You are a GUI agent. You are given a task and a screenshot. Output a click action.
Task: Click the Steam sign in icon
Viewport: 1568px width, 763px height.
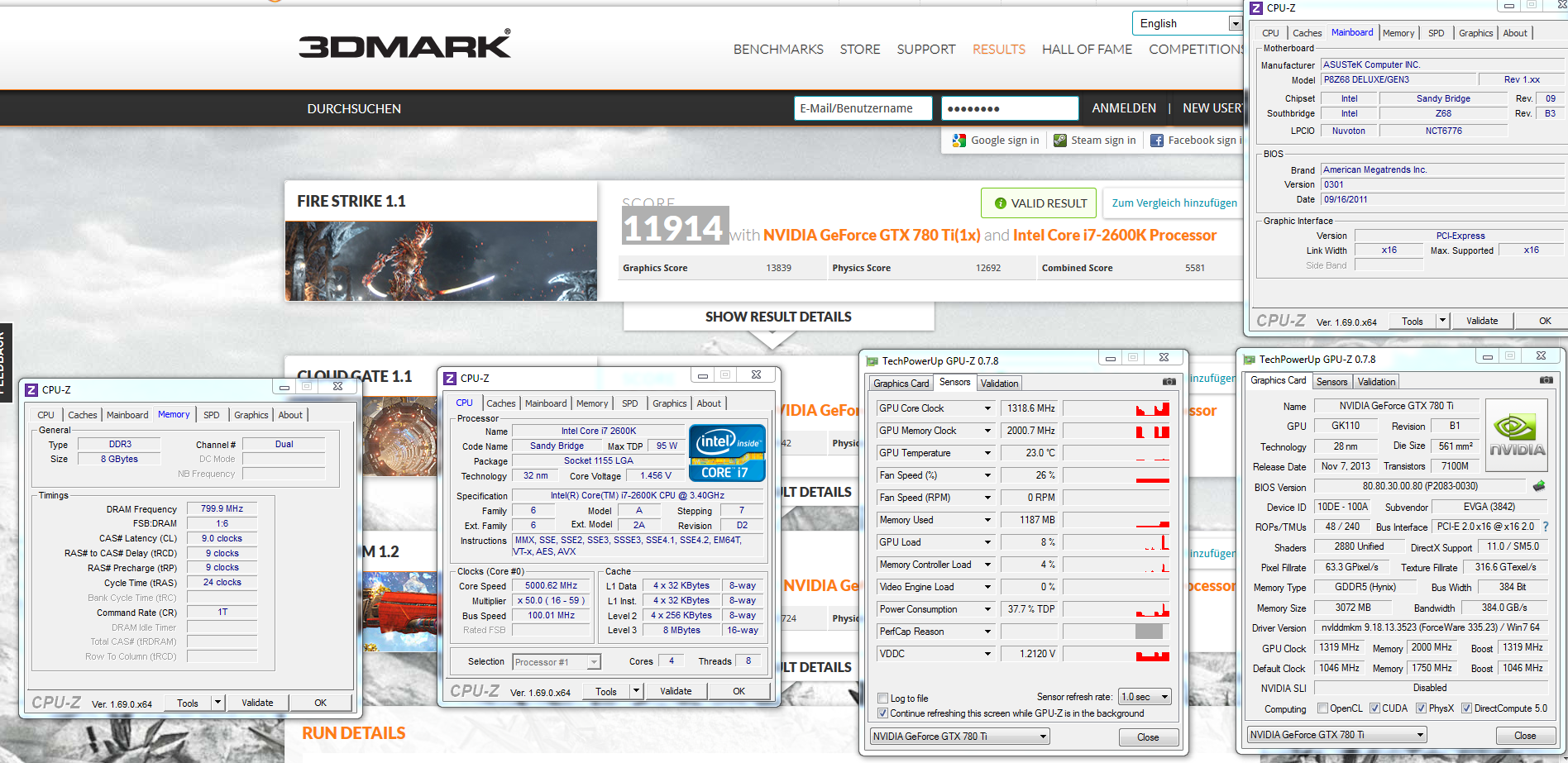point(1060,141)
